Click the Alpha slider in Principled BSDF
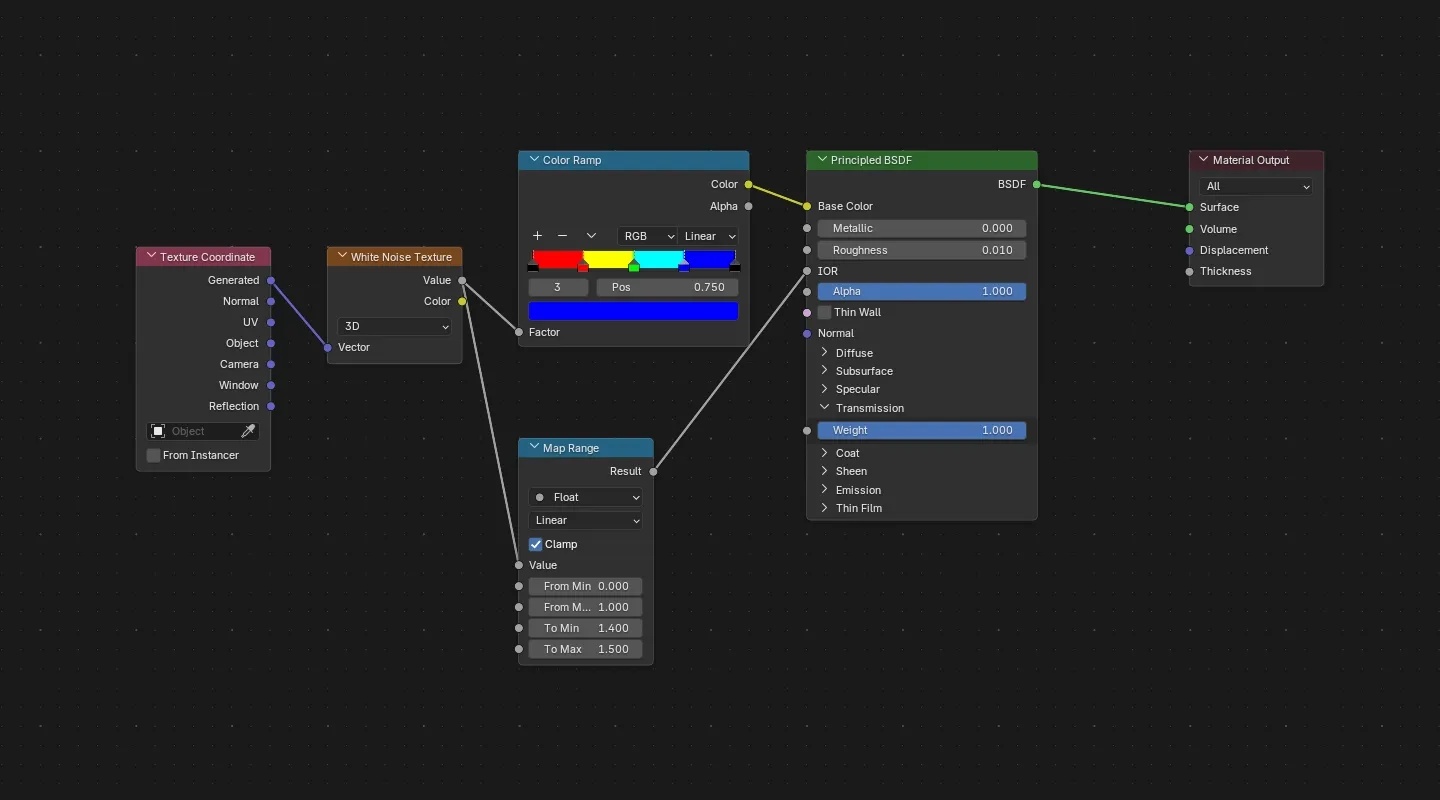 pyautogui.click(x=922, y=291)
